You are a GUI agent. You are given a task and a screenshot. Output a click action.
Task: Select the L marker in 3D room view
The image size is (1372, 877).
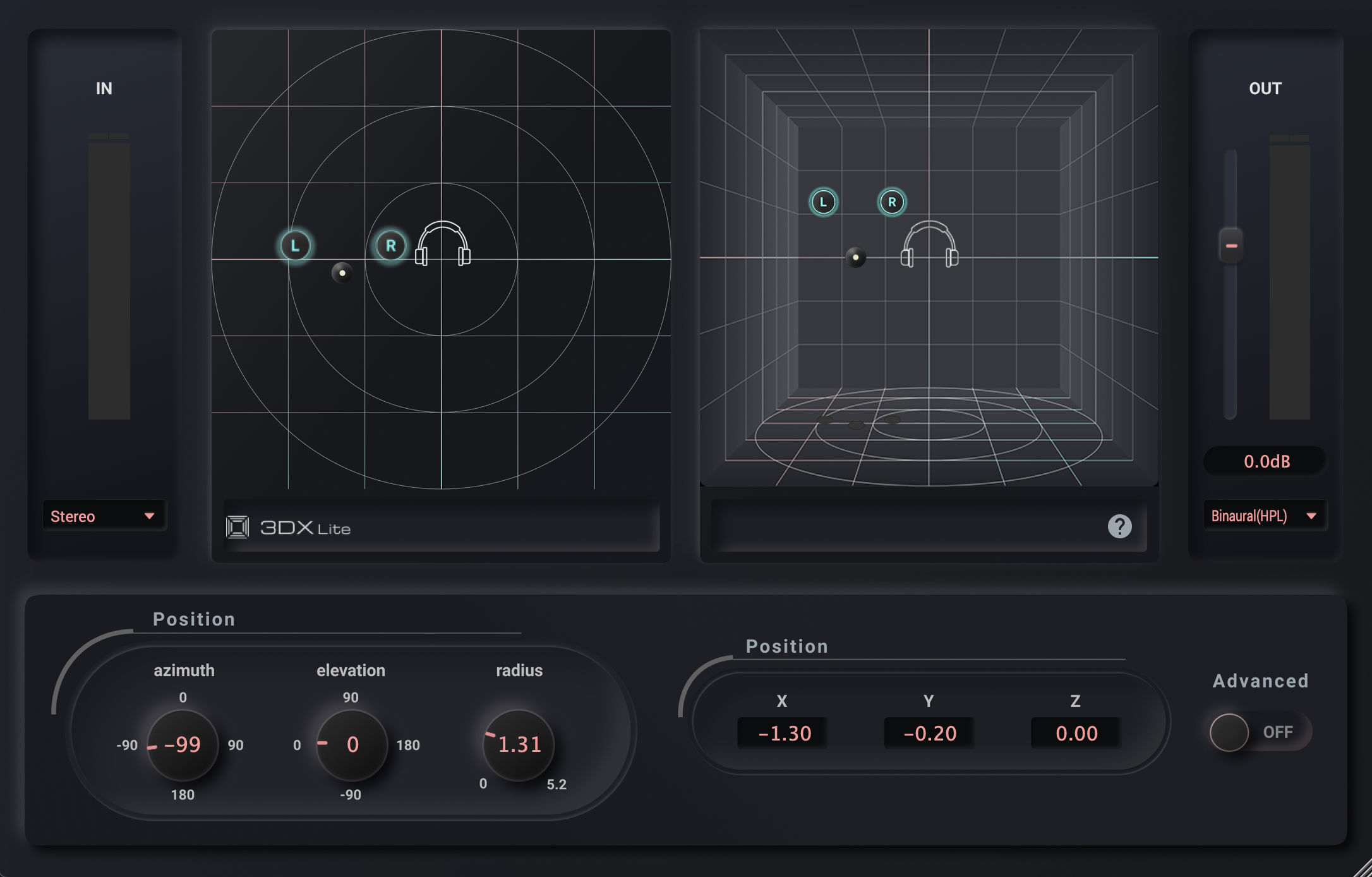click(x=823, y=202)
